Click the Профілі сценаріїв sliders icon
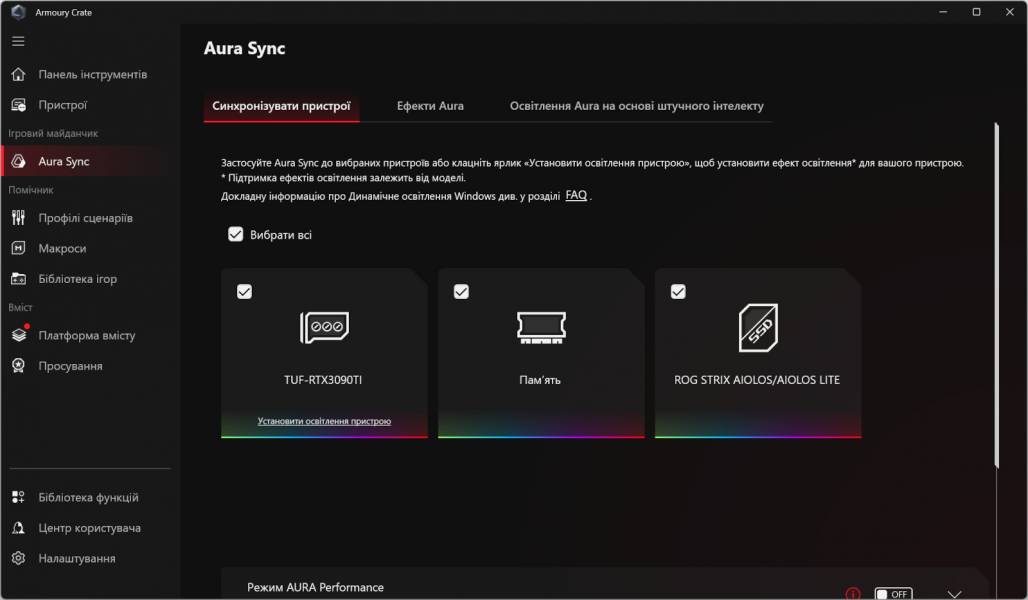Screen dimensions: 1028x600 (x=18, y=218)
